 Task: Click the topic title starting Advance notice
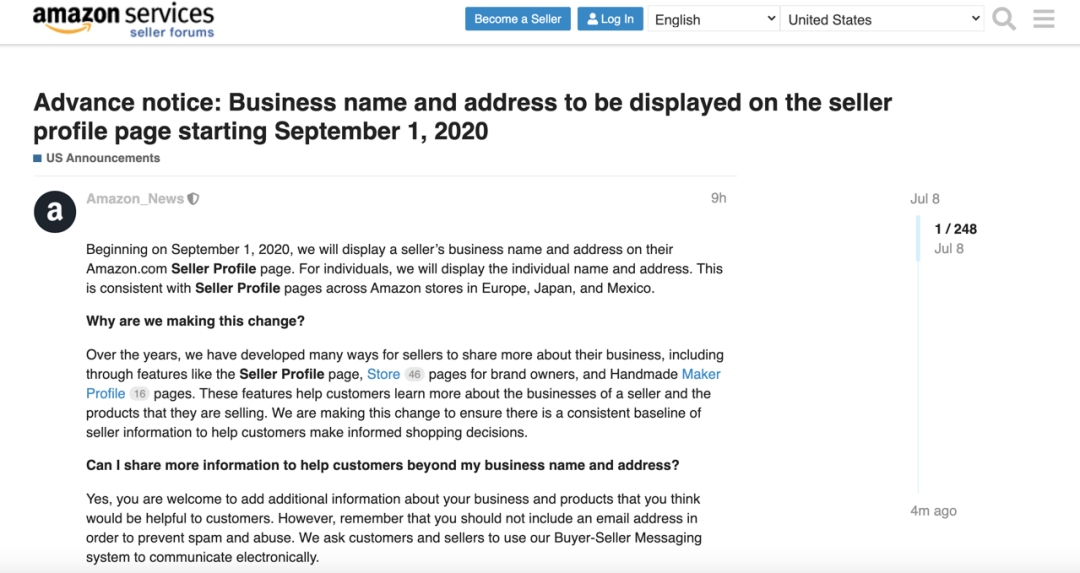pos(462,116)
